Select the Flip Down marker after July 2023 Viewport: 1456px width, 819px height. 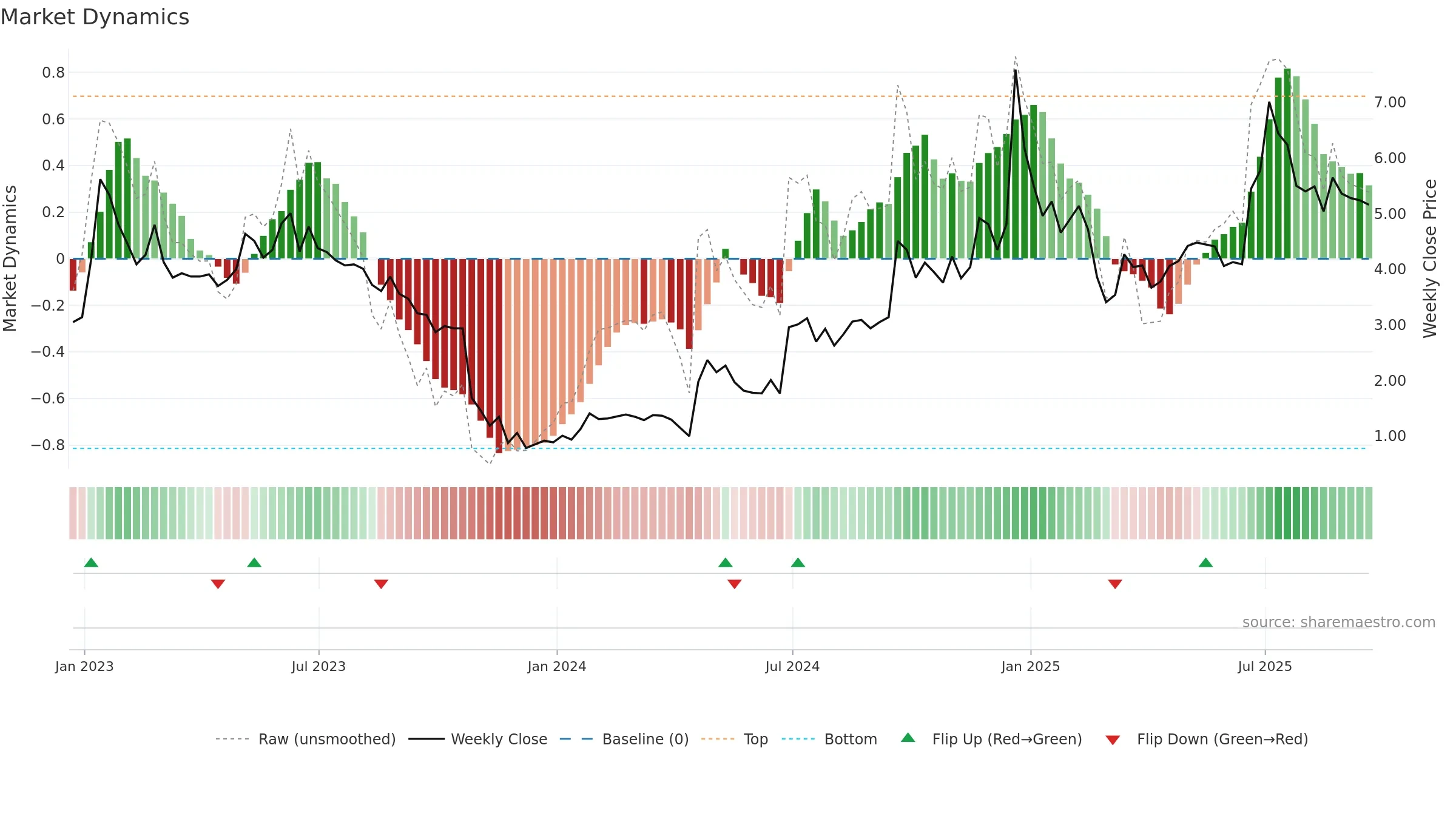(381, 584)
